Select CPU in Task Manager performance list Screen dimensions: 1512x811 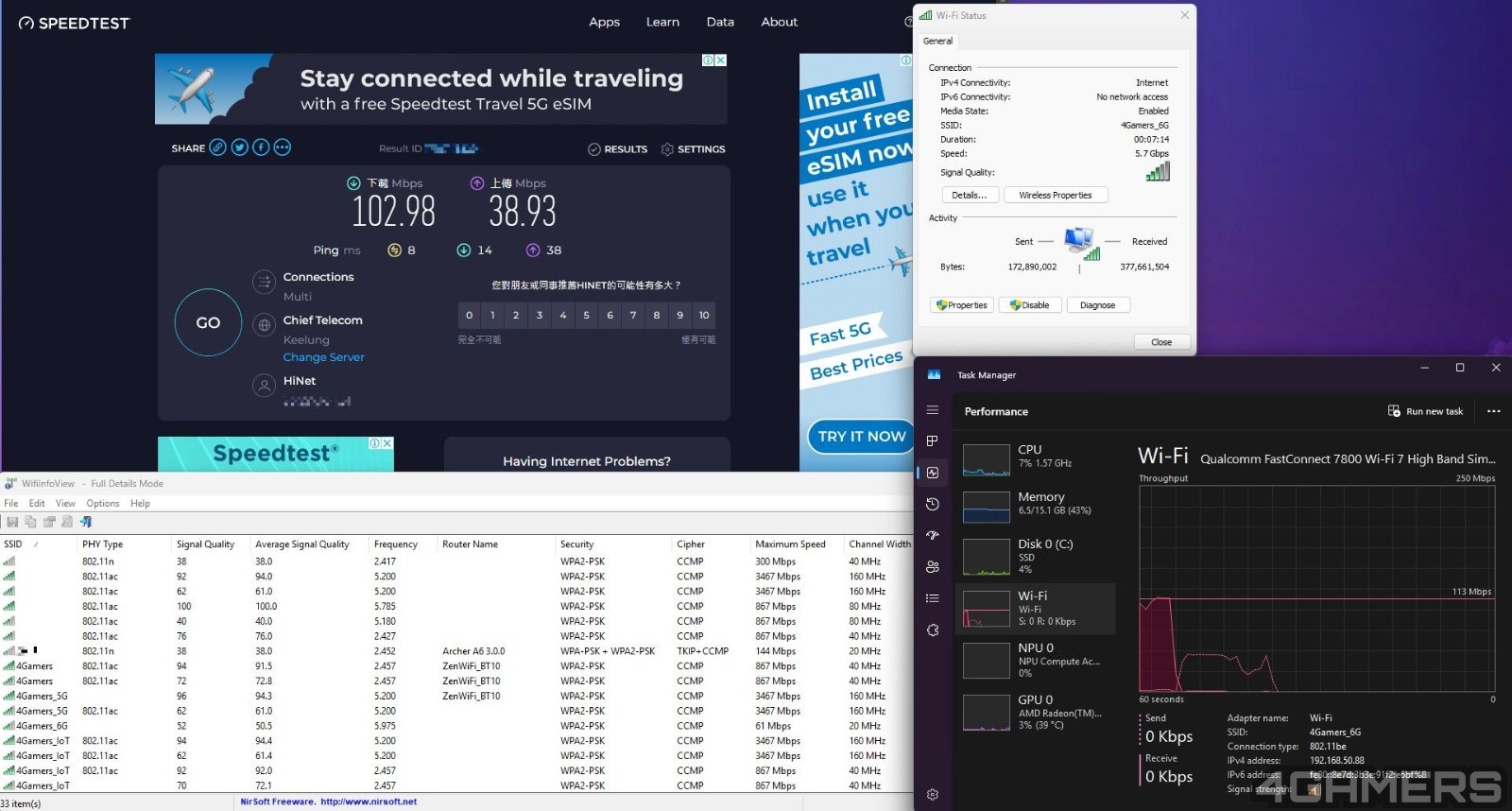pyautogui.click(x=1037, y=458)
